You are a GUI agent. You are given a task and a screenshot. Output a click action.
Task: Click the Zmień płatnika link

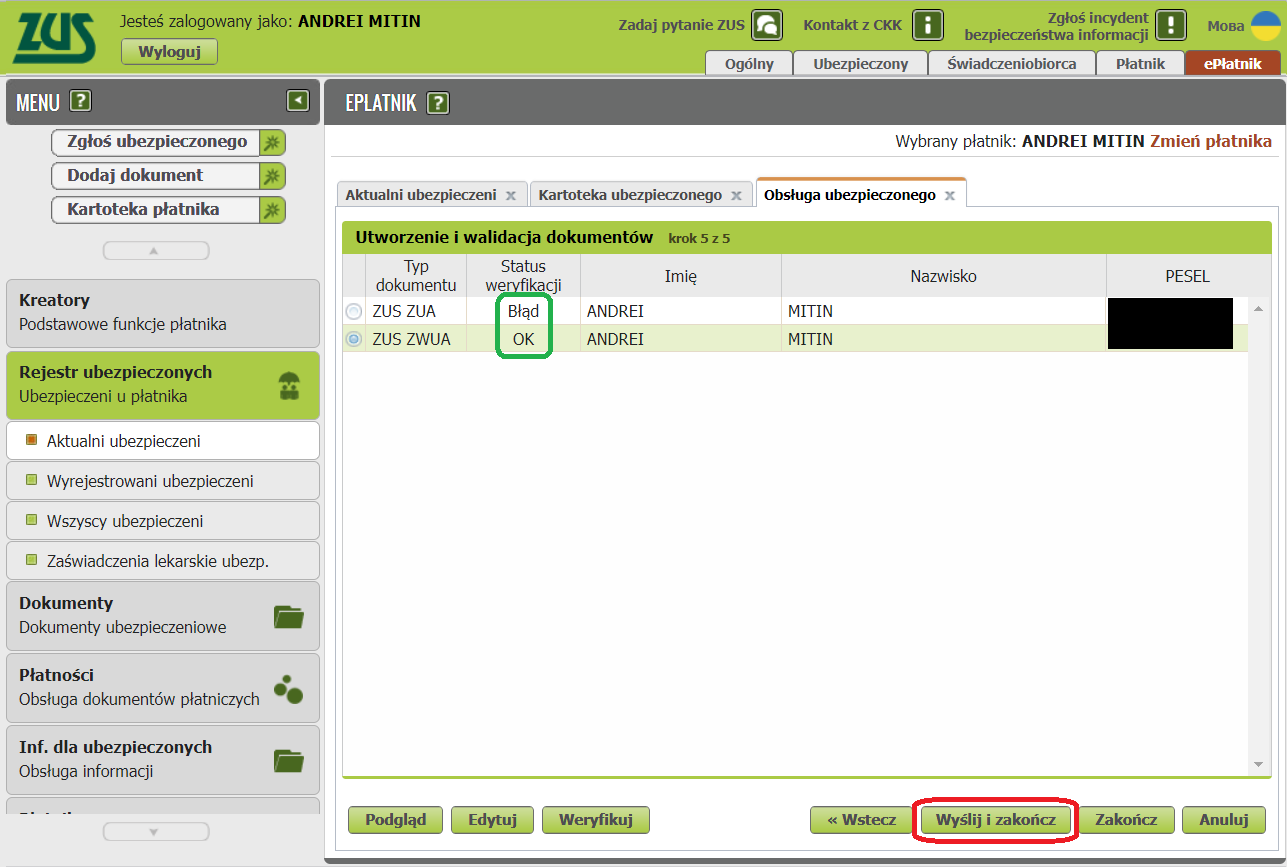click(x=1211, y=141)
